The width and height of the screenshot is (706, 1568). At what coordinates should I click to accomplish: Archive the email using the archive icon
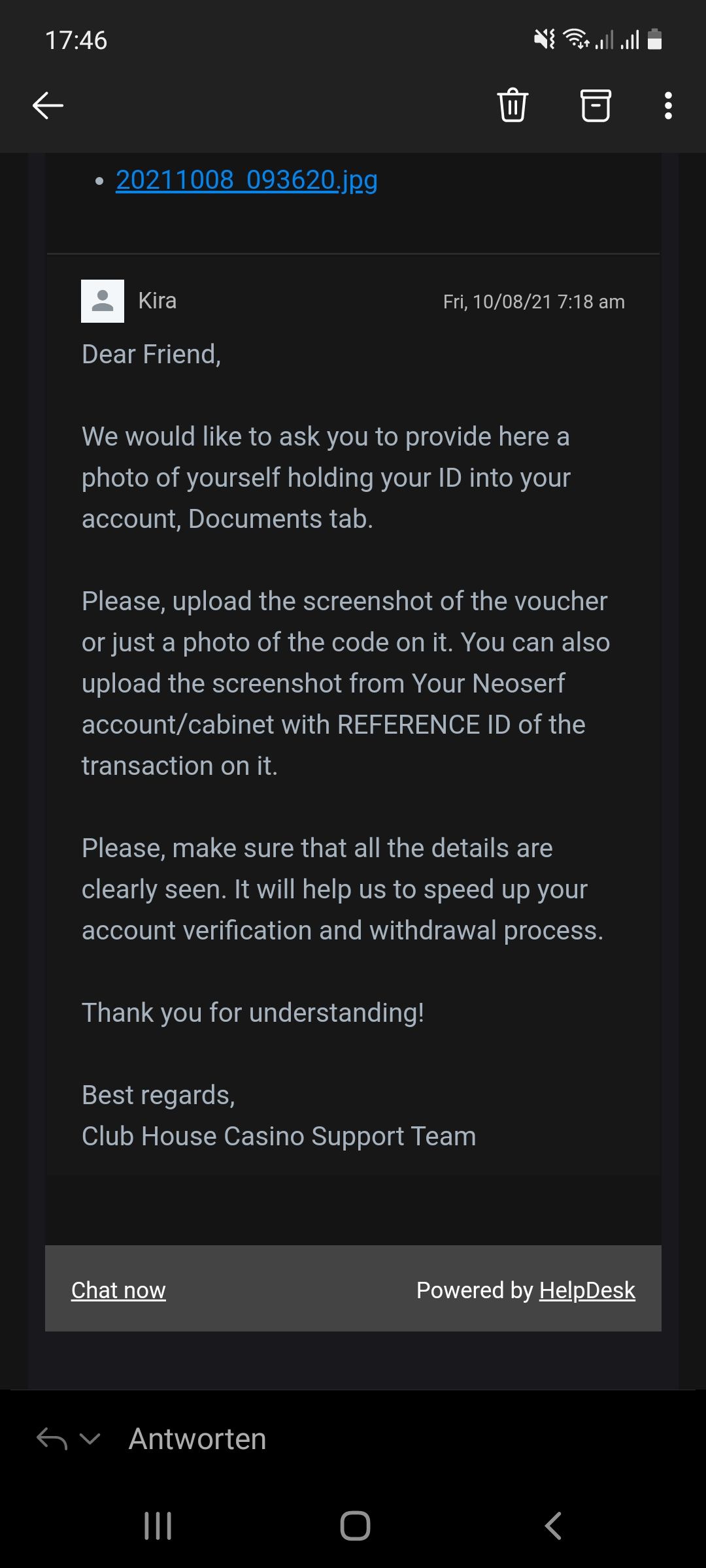tap(596, 105)
